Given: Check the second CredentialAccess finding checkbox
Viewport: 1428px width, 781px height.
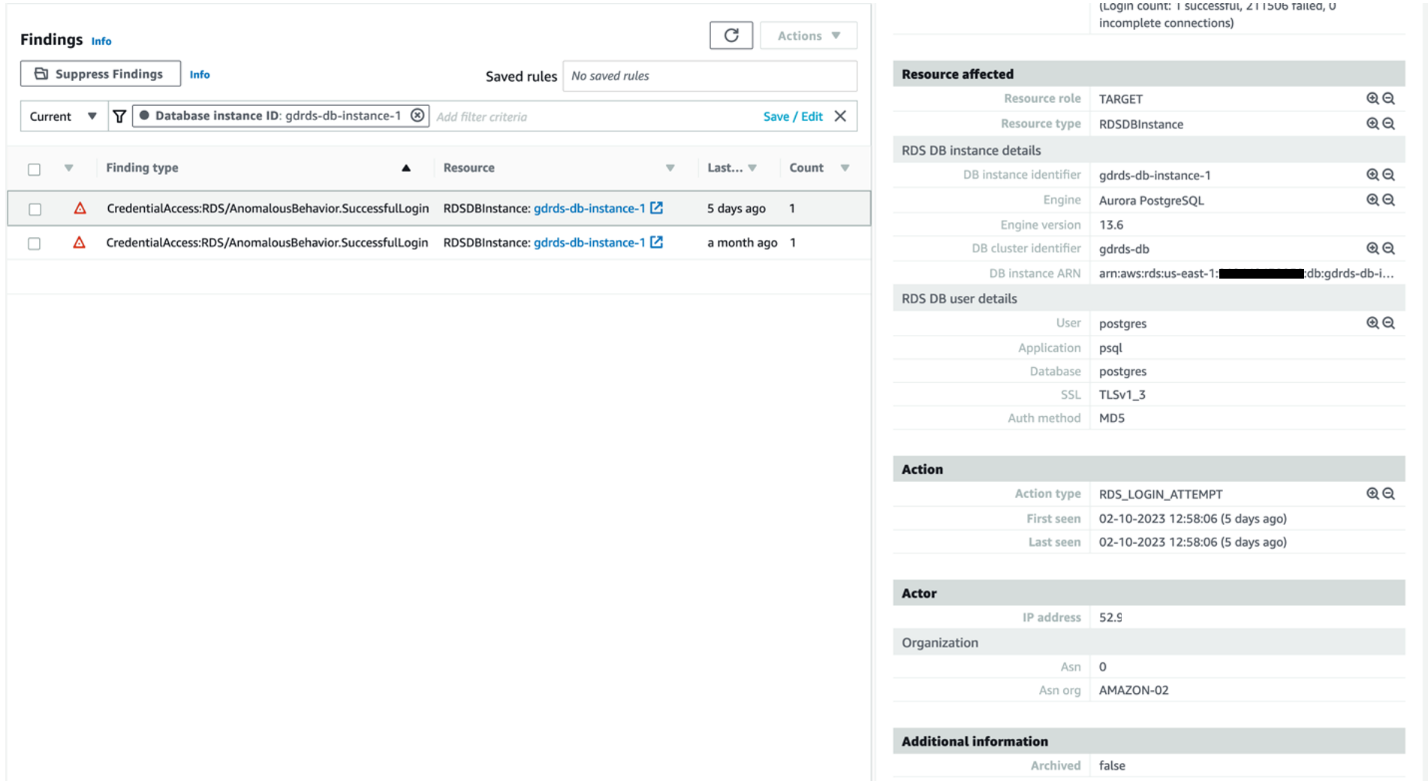Looking at the screenshot, I should 34,242.
